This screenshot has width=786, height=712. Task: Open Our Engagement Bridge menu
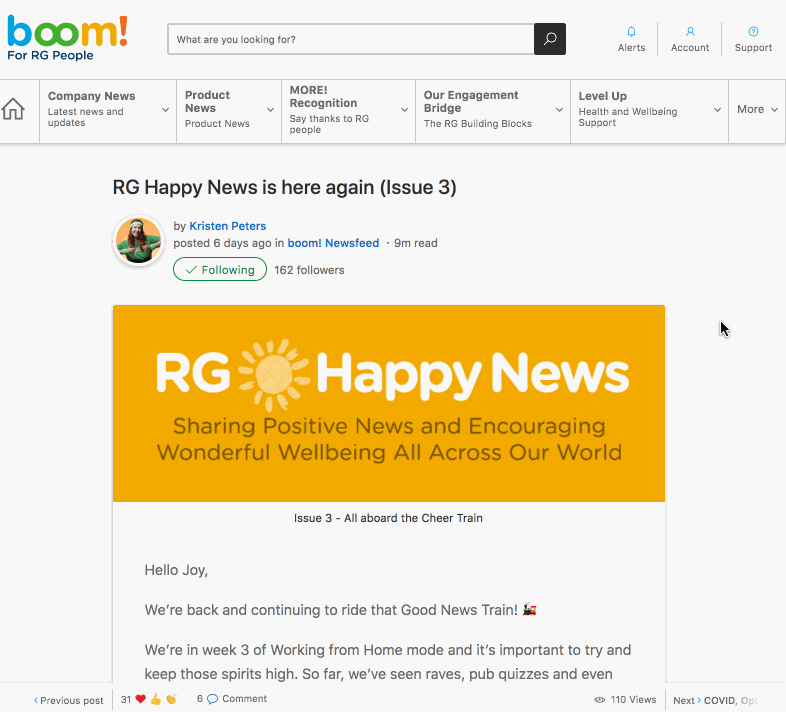pyautogui.click(x=492, y=110)
